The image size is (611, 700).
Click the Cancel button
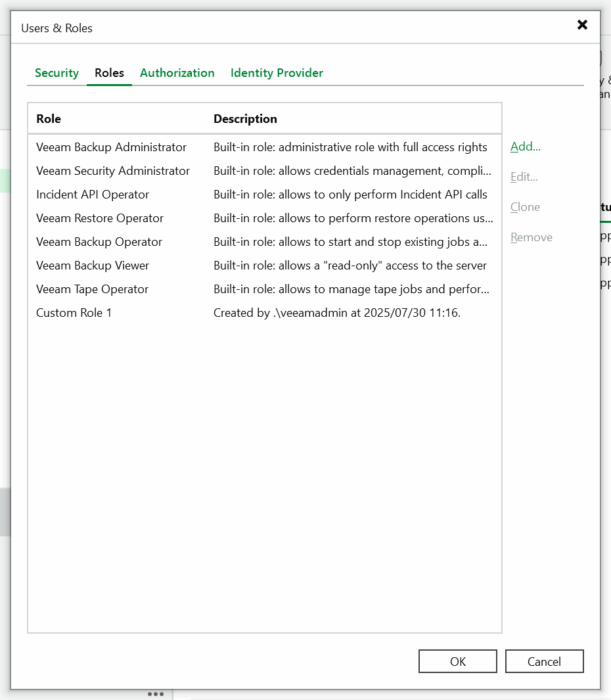tap(544, 661)
